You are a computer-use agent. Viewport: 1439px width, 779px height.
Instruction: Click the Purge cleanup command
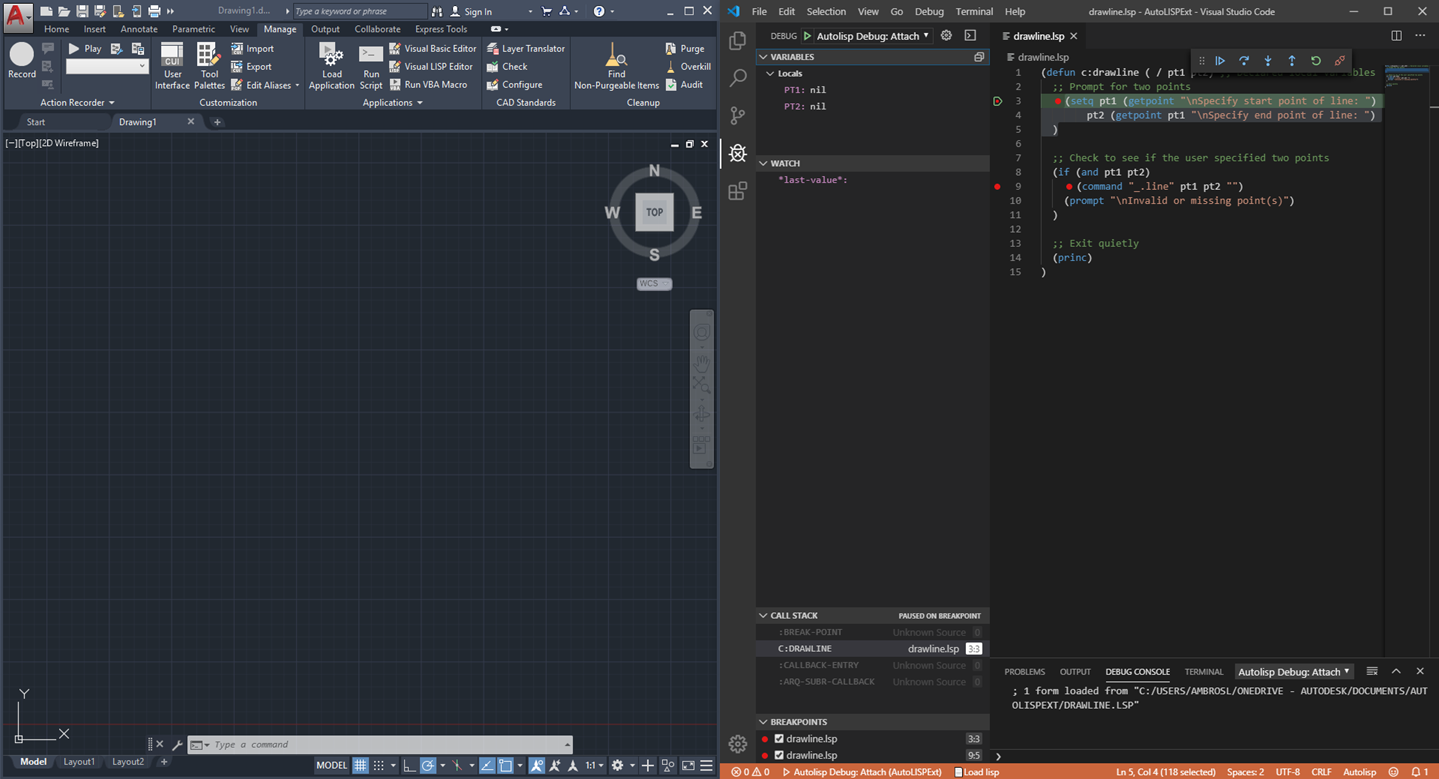[685, 48]
